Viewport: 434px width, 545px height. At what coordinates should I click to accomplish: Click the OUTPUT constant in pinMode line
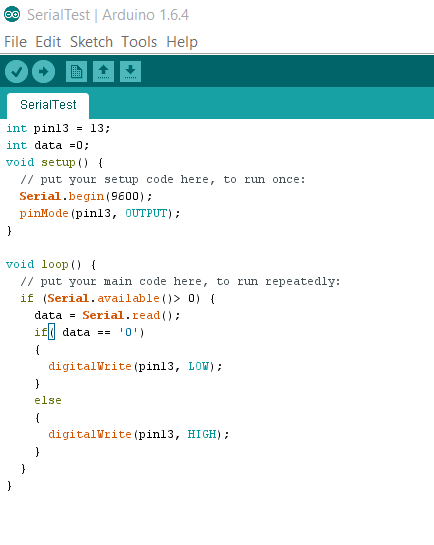tap(146, 213)
